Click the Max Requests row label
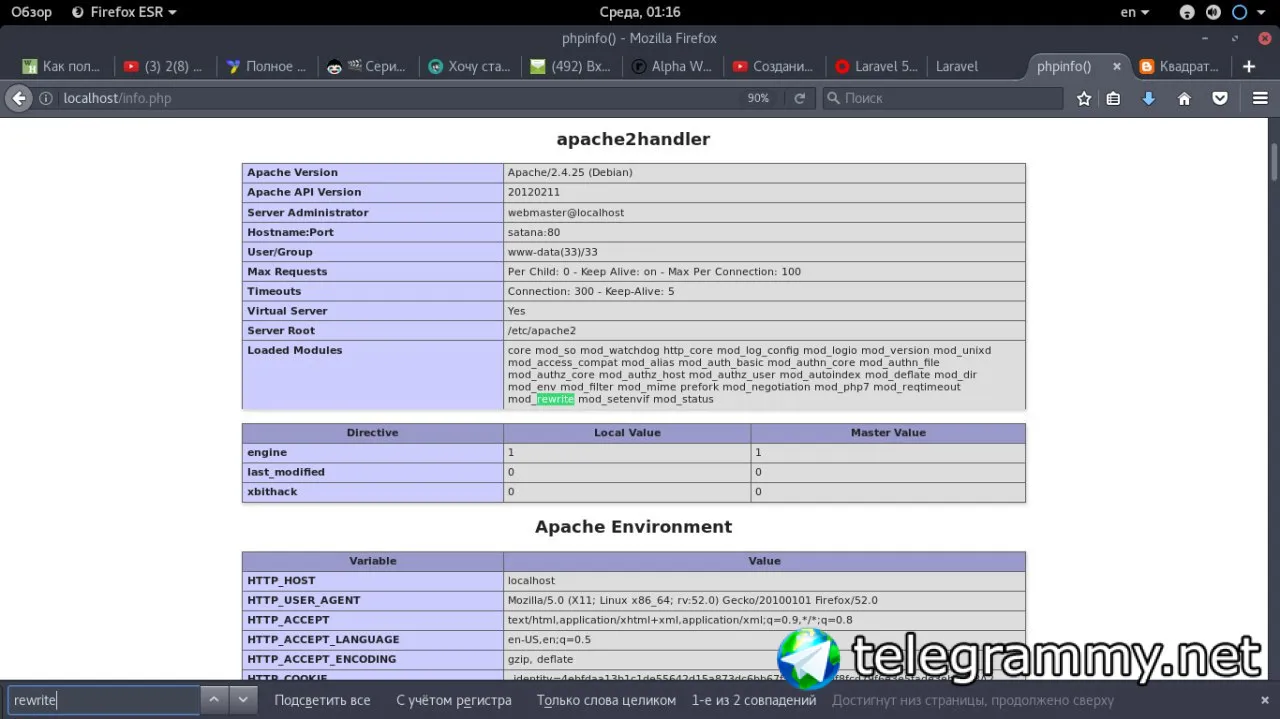Viewport: 1280px width, 719px height. coord(288,272)
